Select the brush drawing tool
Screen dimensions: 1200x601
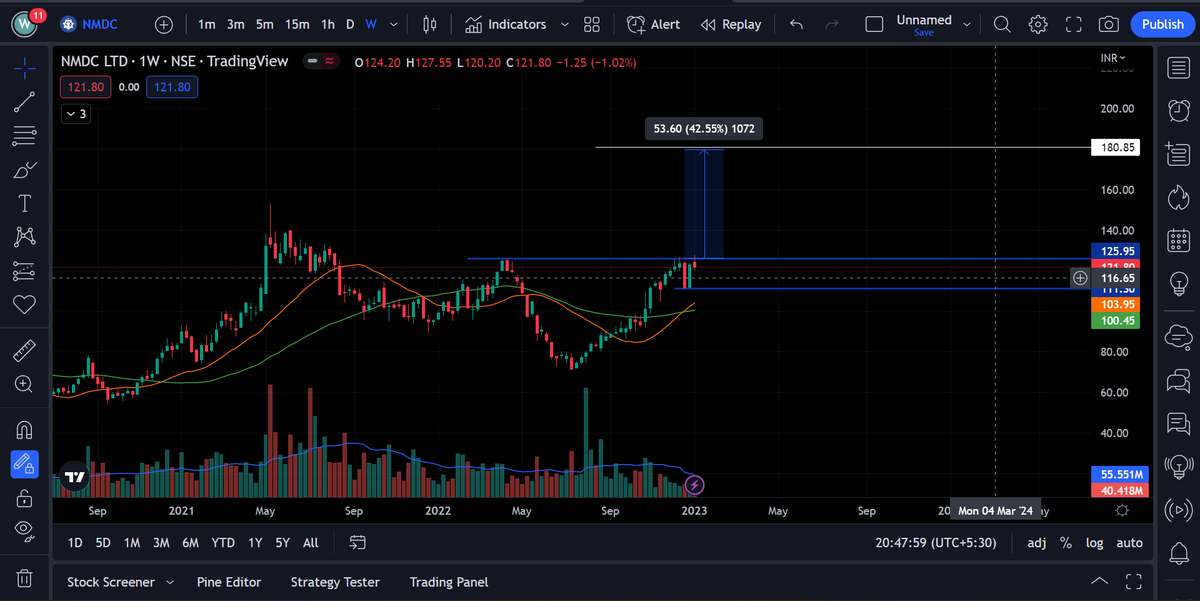pos(25,169)
